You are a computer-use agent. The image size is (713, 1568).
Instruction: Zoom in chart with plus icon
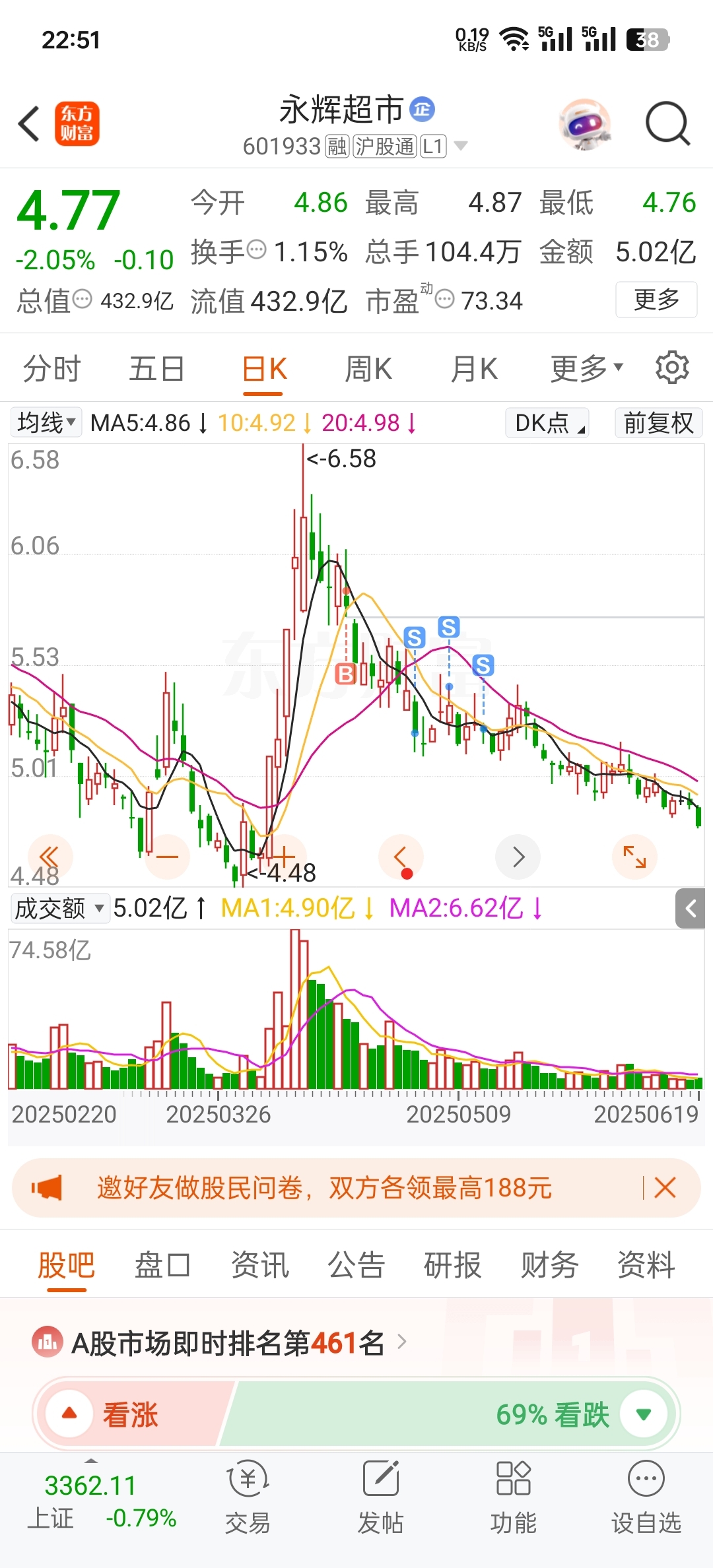[284, 857]
